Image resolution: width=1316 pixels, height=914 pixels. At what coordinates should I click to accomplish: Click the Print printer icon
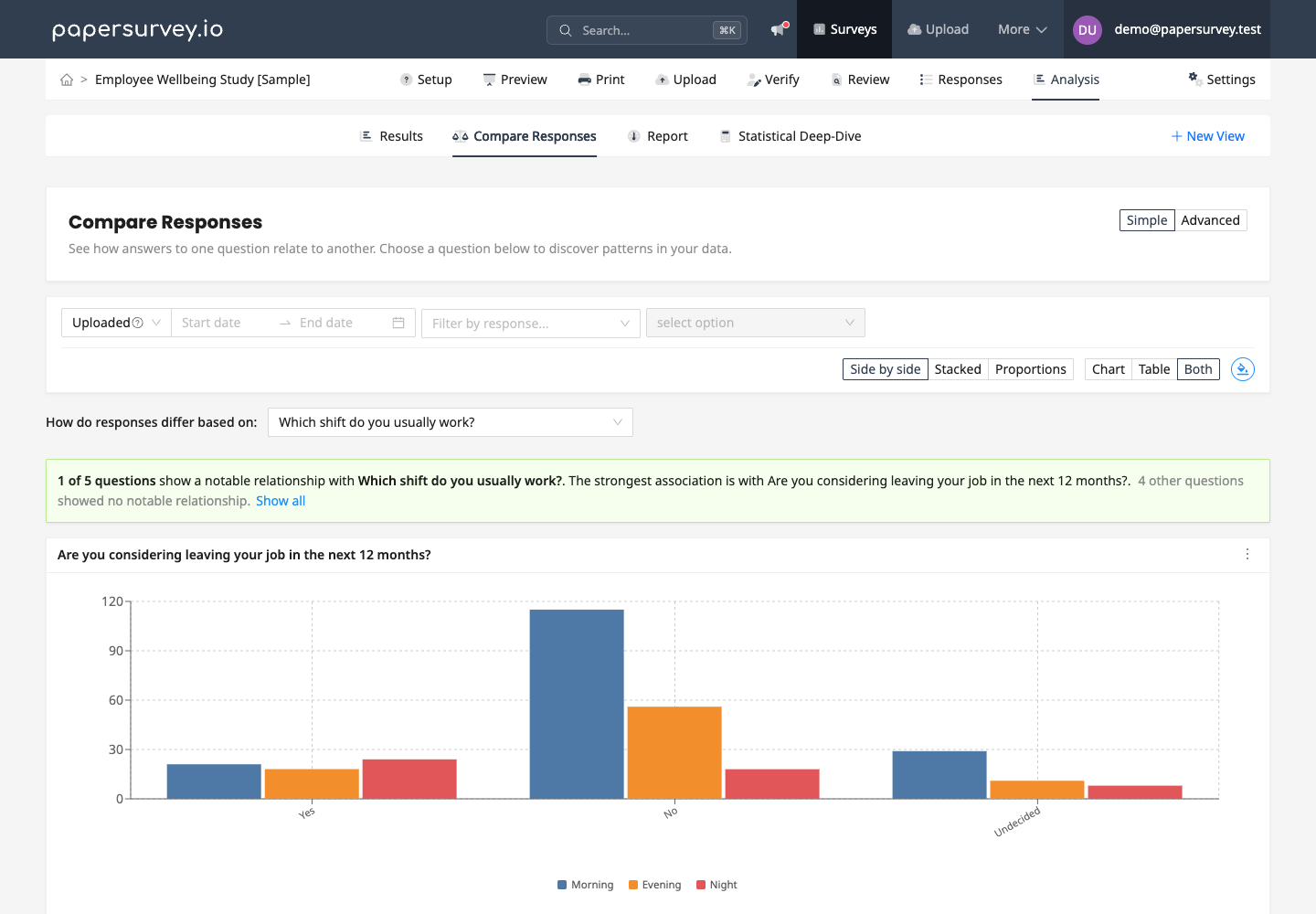point(584,80)
